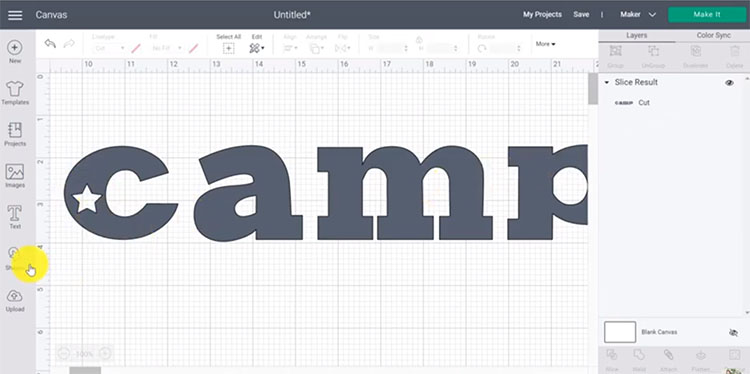
Task: Click the green Make It button
Action: 706,15
